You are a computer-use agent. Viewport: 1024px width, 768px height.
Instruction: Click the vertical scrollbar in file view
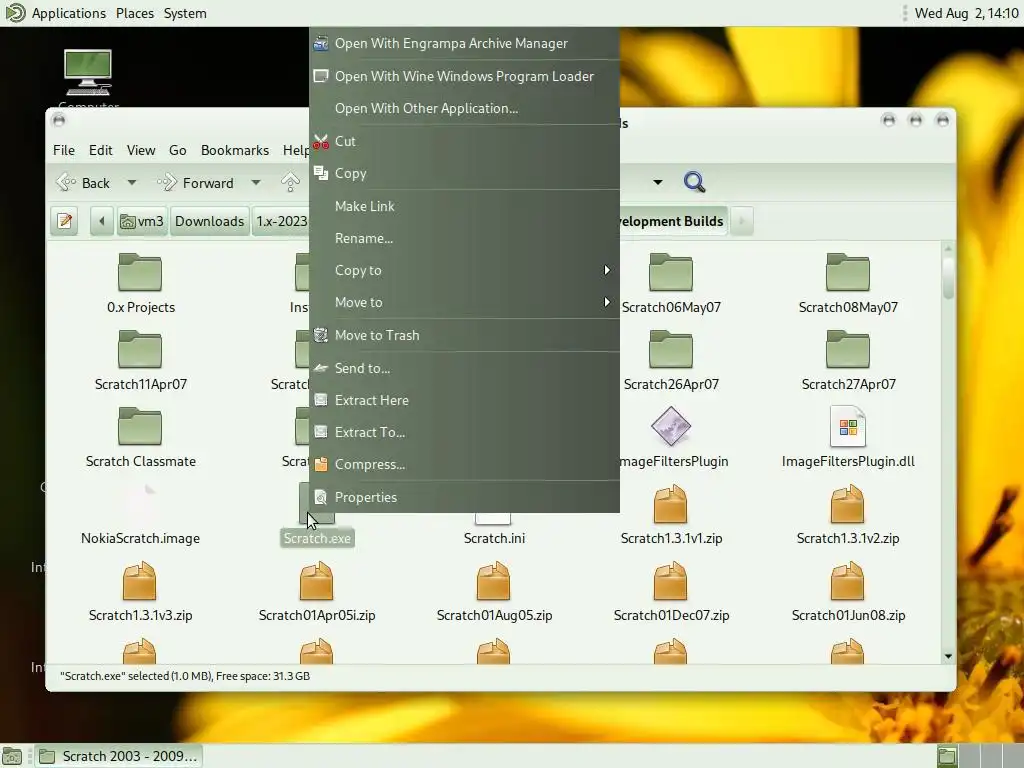[x=948, y=278]
